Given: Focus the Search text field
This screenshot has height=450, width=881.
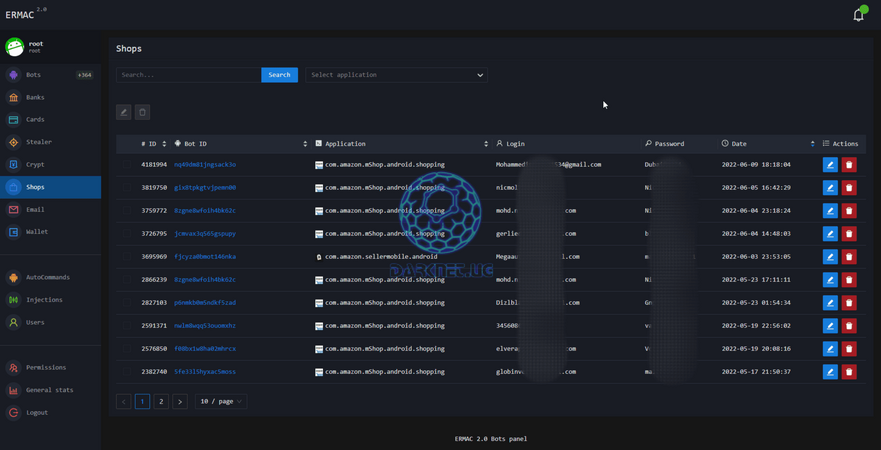Looking at the screenshot, I should click(x=189, y=75).
